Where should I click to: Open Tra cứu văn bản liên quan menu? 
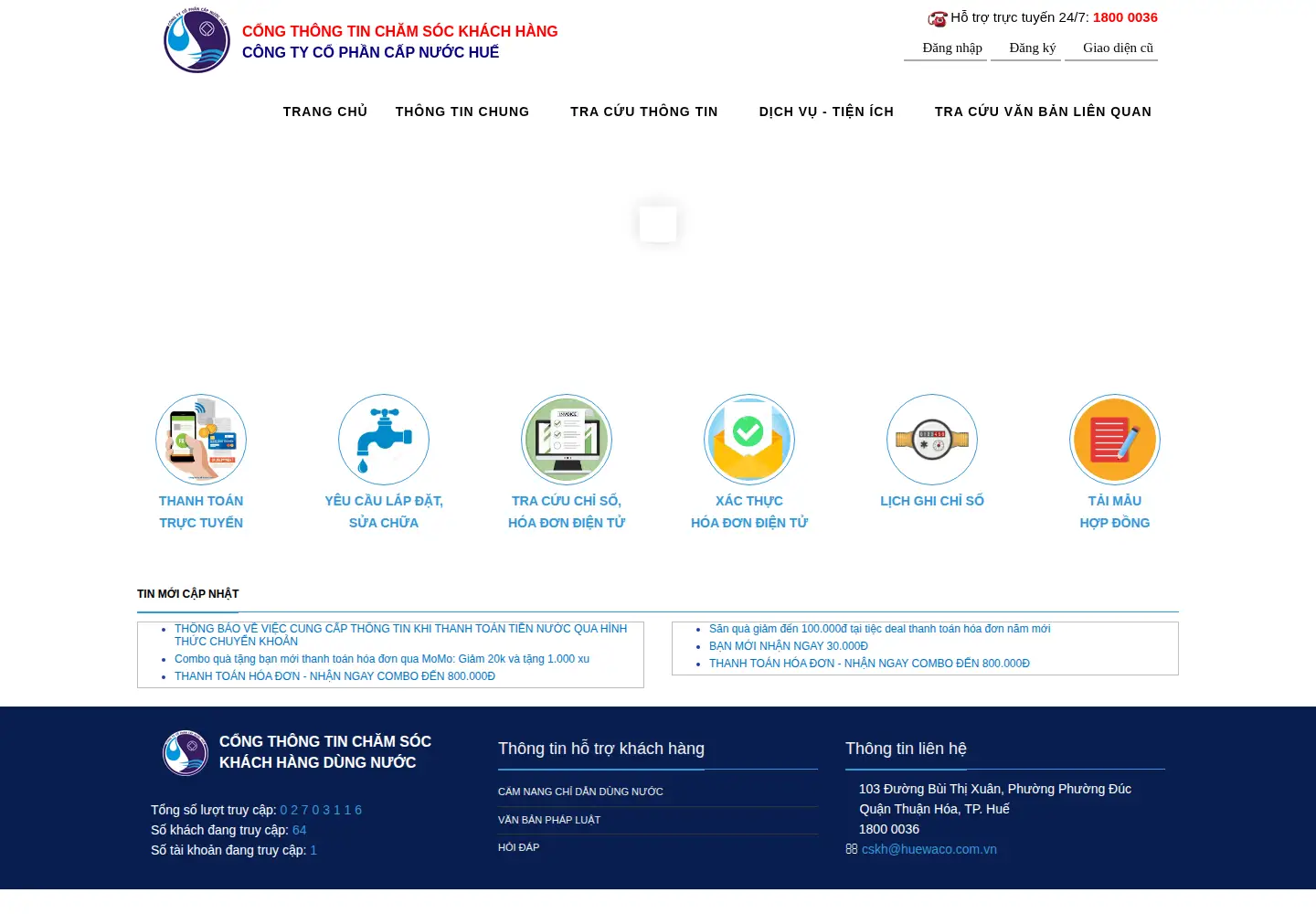[1043, 112]
